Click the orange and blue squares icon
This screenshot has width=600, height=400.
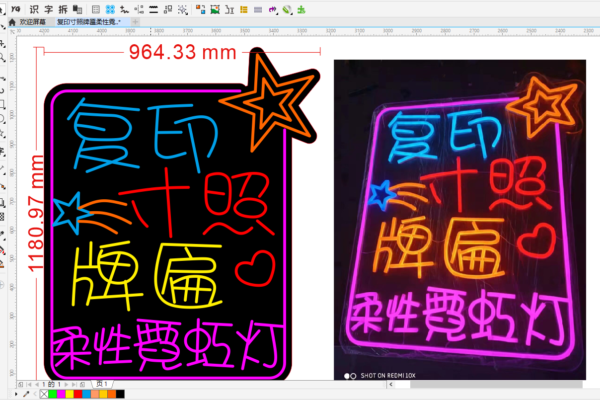[x=200, y=10]
